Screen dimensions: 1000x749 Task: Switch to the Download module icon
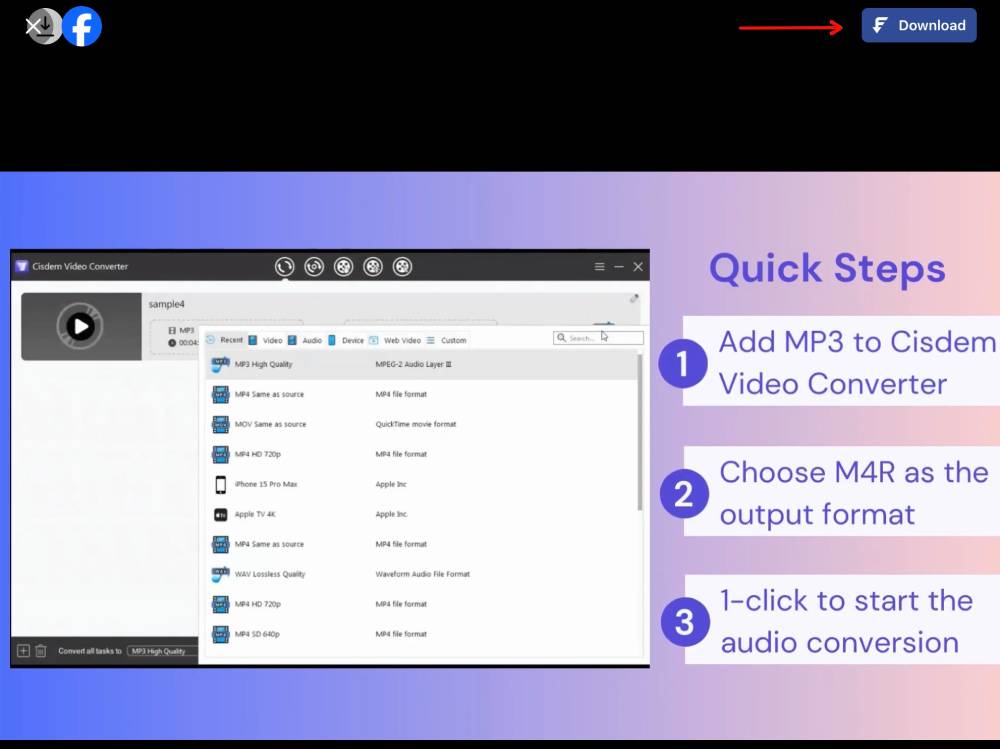point(314,266)
